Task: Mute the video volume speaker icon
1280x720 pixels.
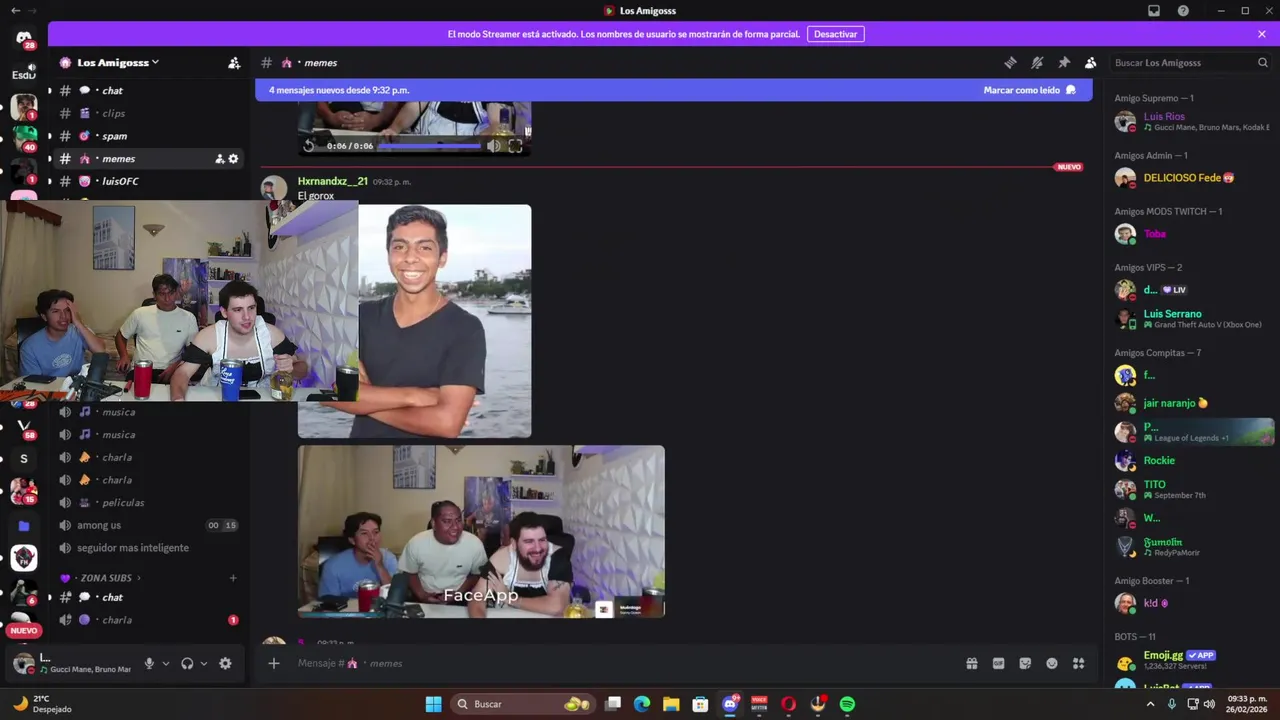Action: pyautogui.click(x=493, y=146)
